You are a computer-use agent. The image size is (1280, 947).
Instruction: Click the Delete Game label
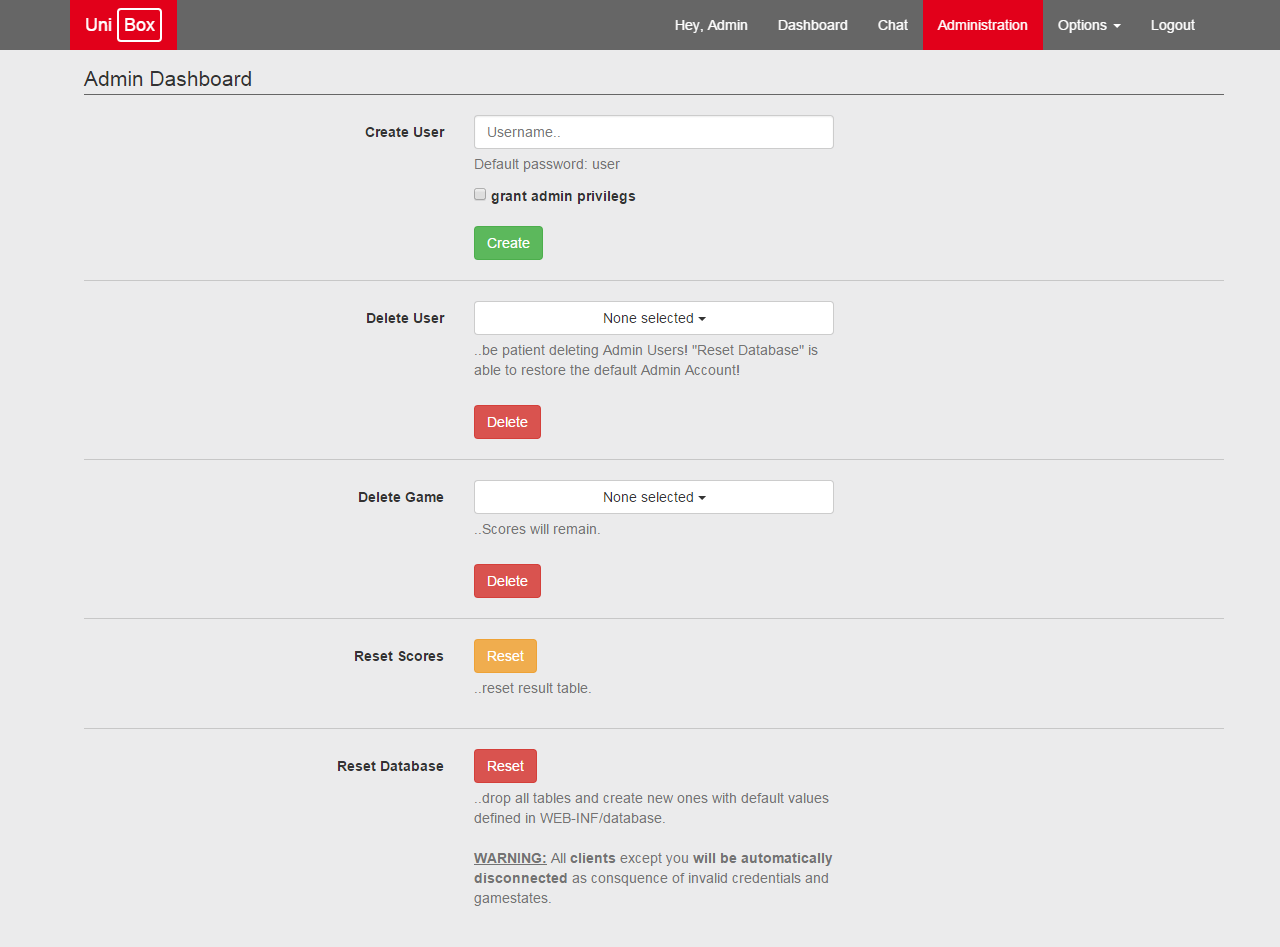[401, 497]
